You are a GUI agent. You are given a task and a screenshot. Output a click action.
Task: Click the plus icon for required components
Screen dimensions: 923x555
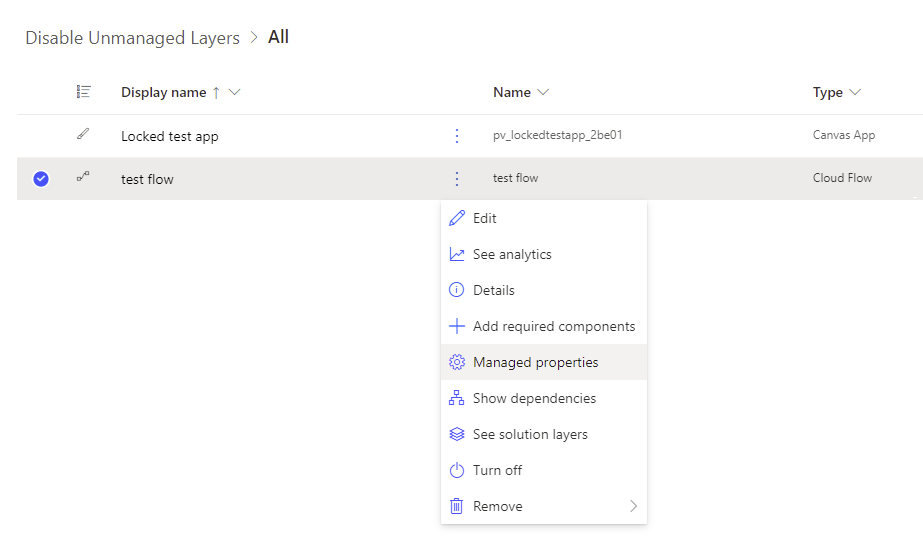click(x=457, y=326)
